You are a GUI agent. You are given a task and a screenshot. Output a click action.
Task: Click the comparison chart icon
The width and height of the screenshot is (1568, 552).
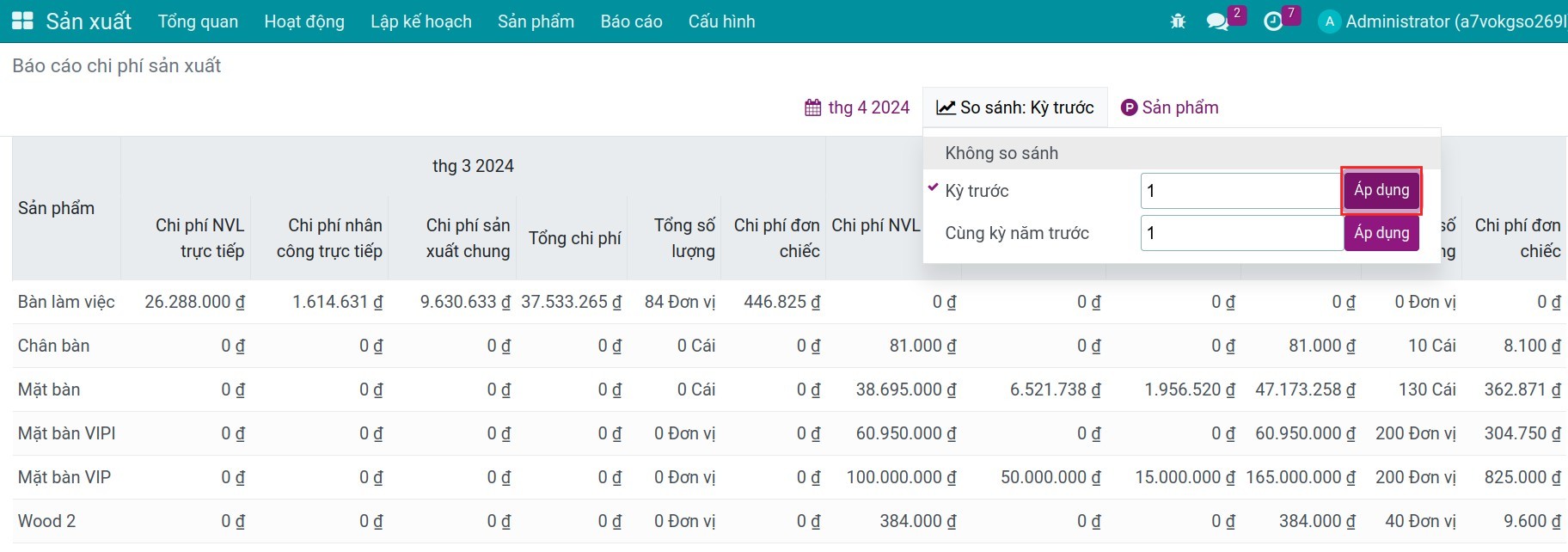tap(946, 107)
